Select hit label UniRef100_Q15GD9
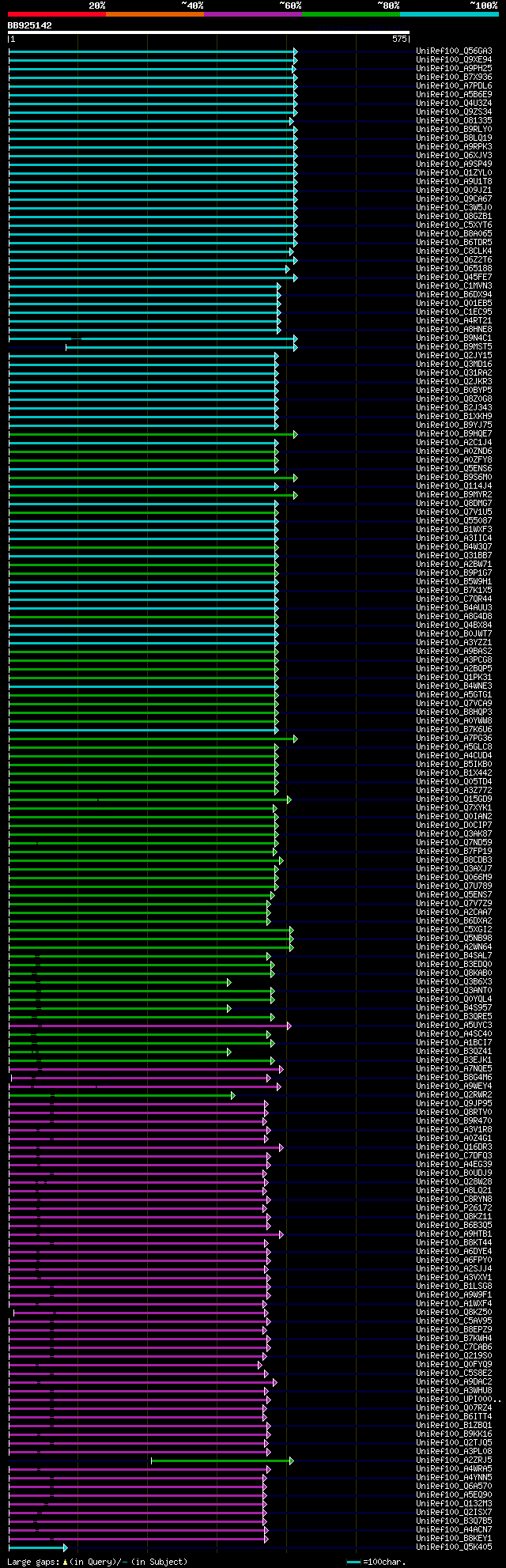 (x=454, y=799)
